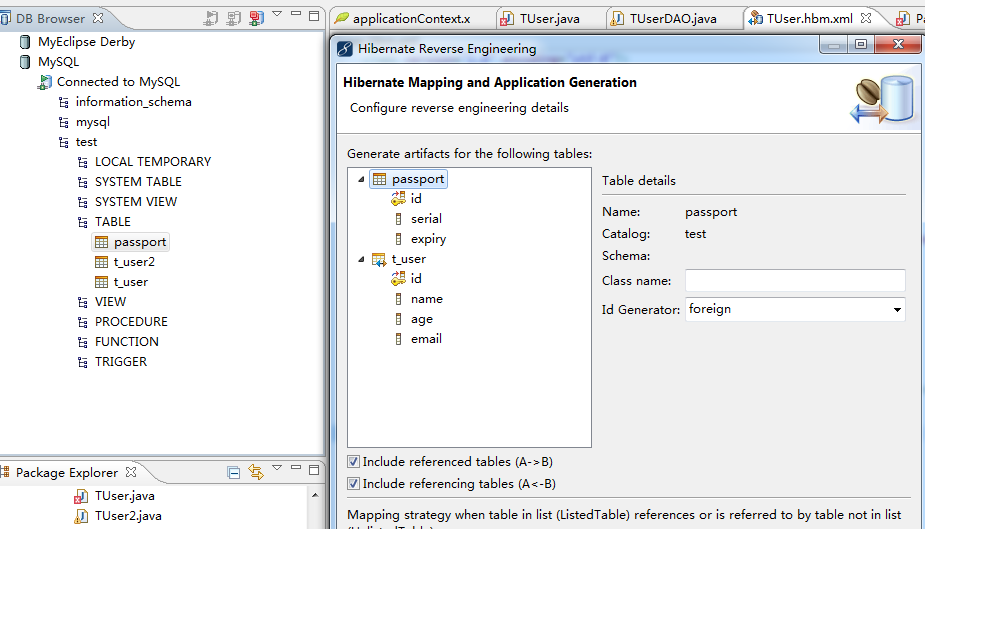1008x630 pixels.
Task: Click the red database connection icon in DB Browser toolbar
Action: [x=256, y=18]
